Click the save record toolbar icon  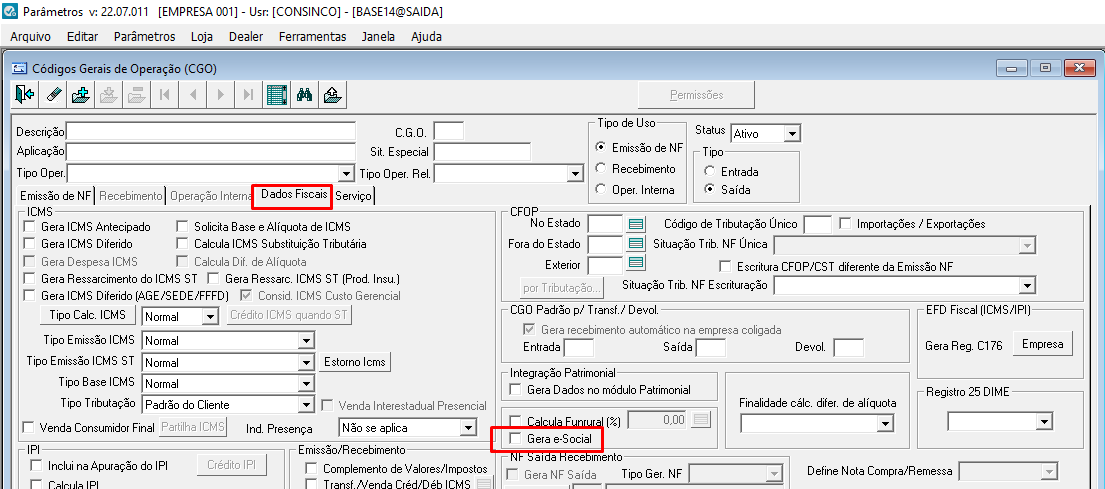(108, 94)
